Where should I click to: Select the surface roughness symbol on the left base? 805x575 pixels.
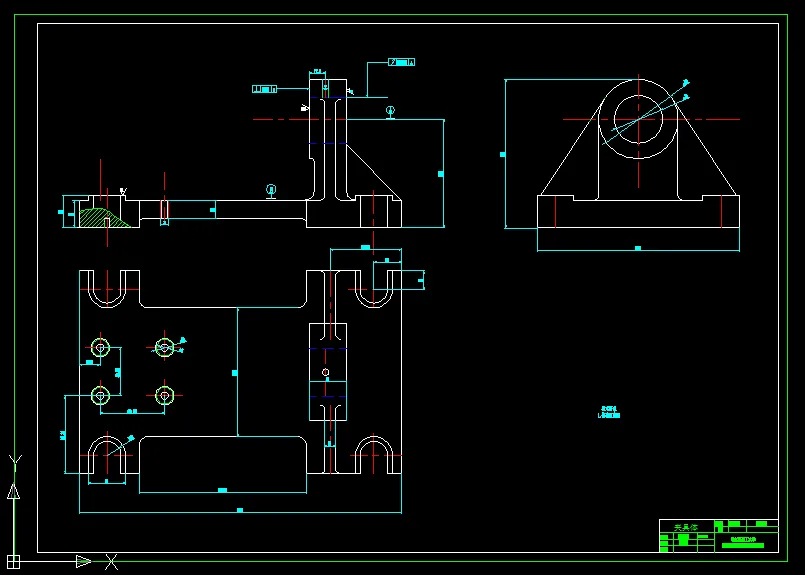123,191
